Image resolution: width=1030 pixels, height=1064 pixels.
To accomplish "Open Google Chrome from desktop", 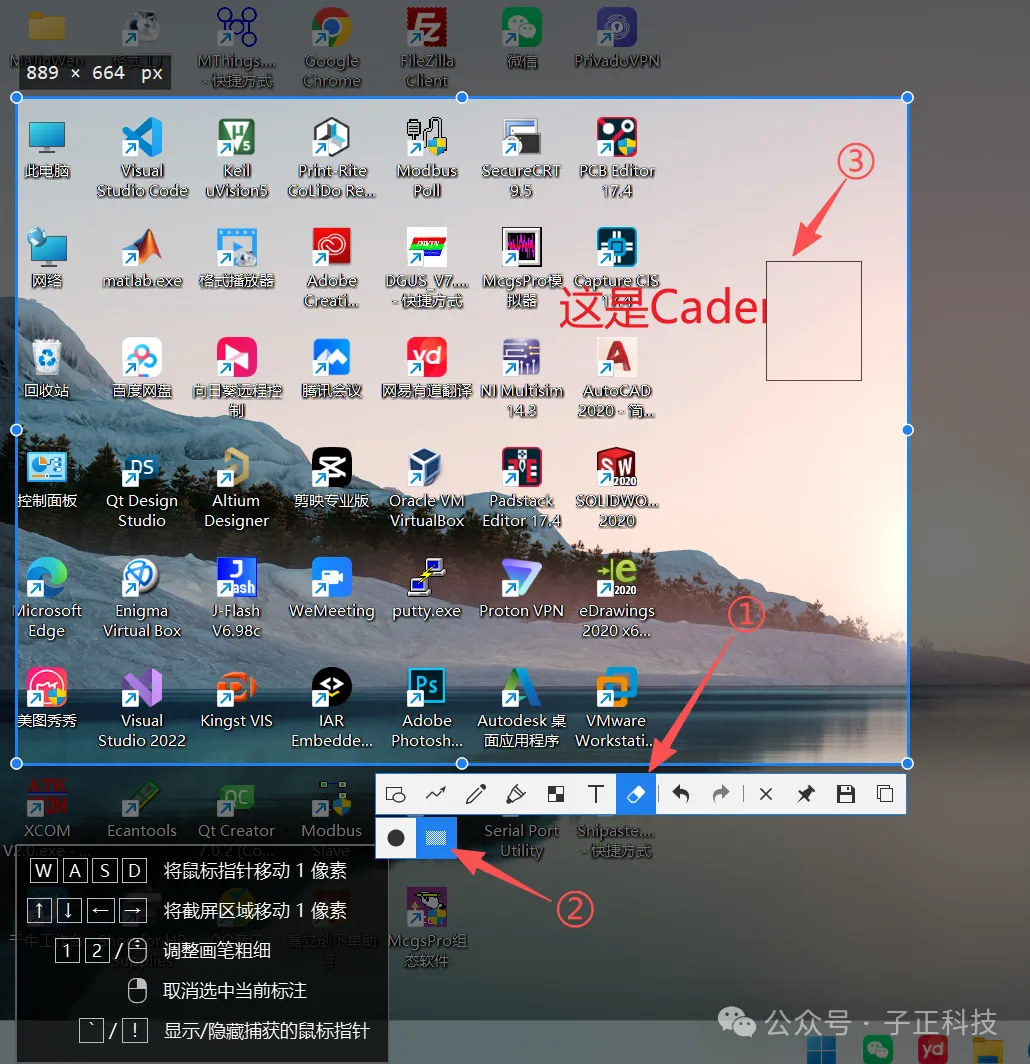I will click(331, 27).
